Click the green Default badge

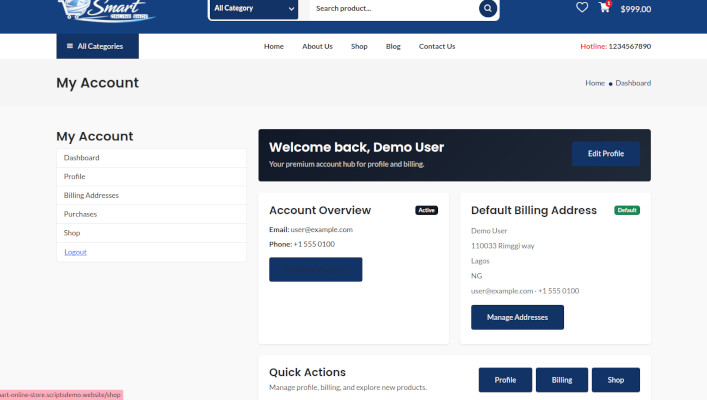[627, 210]
